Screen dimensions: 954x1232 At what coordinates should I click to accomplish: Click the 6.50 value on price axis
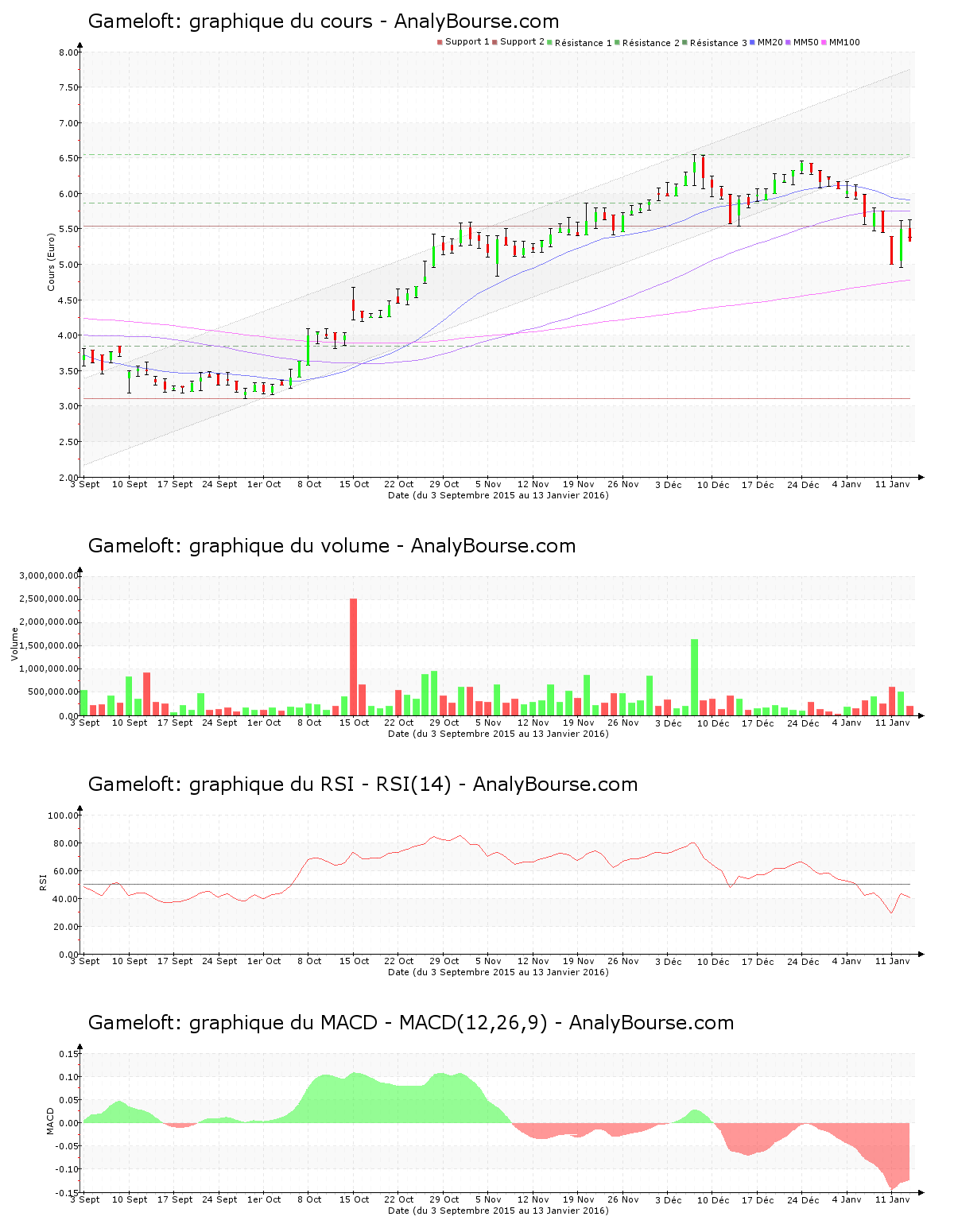[x=69, y=158]
